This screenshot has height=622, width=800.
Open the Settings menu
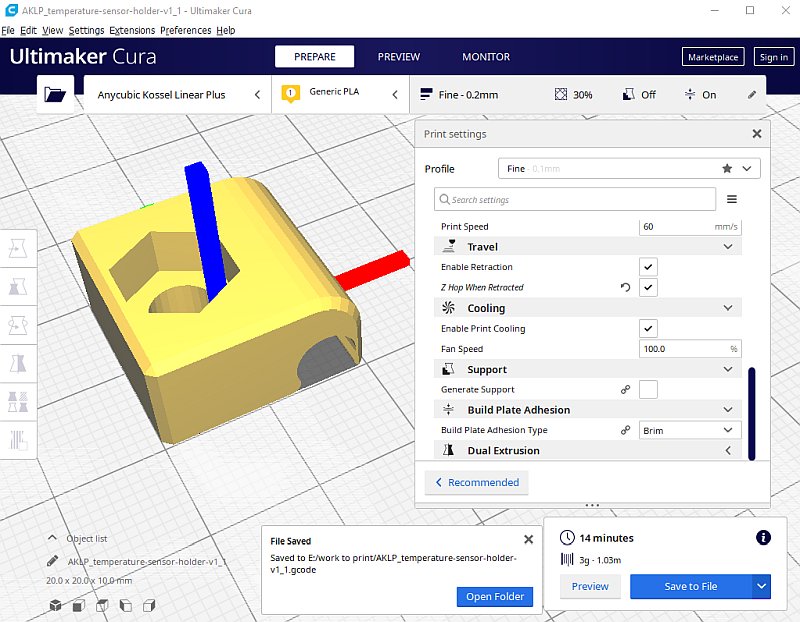[86, 30]
